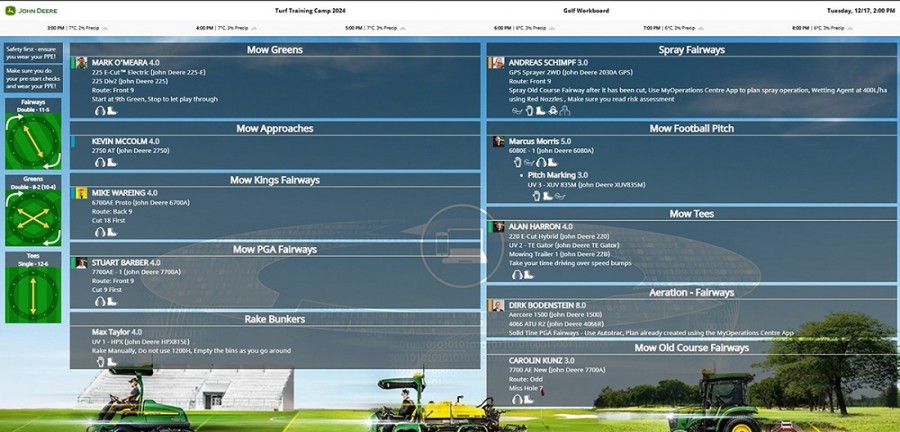
Task: Click safety boot icon under Stuart Barber
Action: pyautogui.click(x=111, y=301)
